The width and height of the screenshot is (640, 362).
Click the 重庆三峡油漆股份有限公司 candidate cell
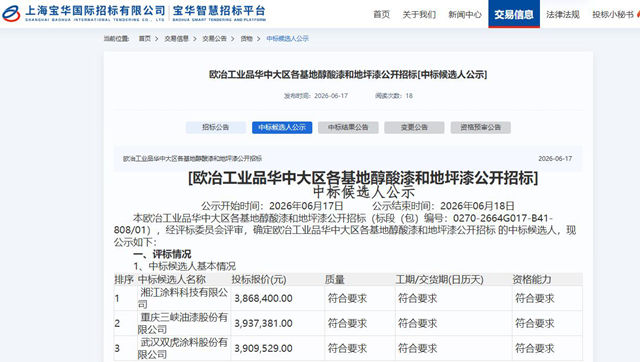point(183,323)
